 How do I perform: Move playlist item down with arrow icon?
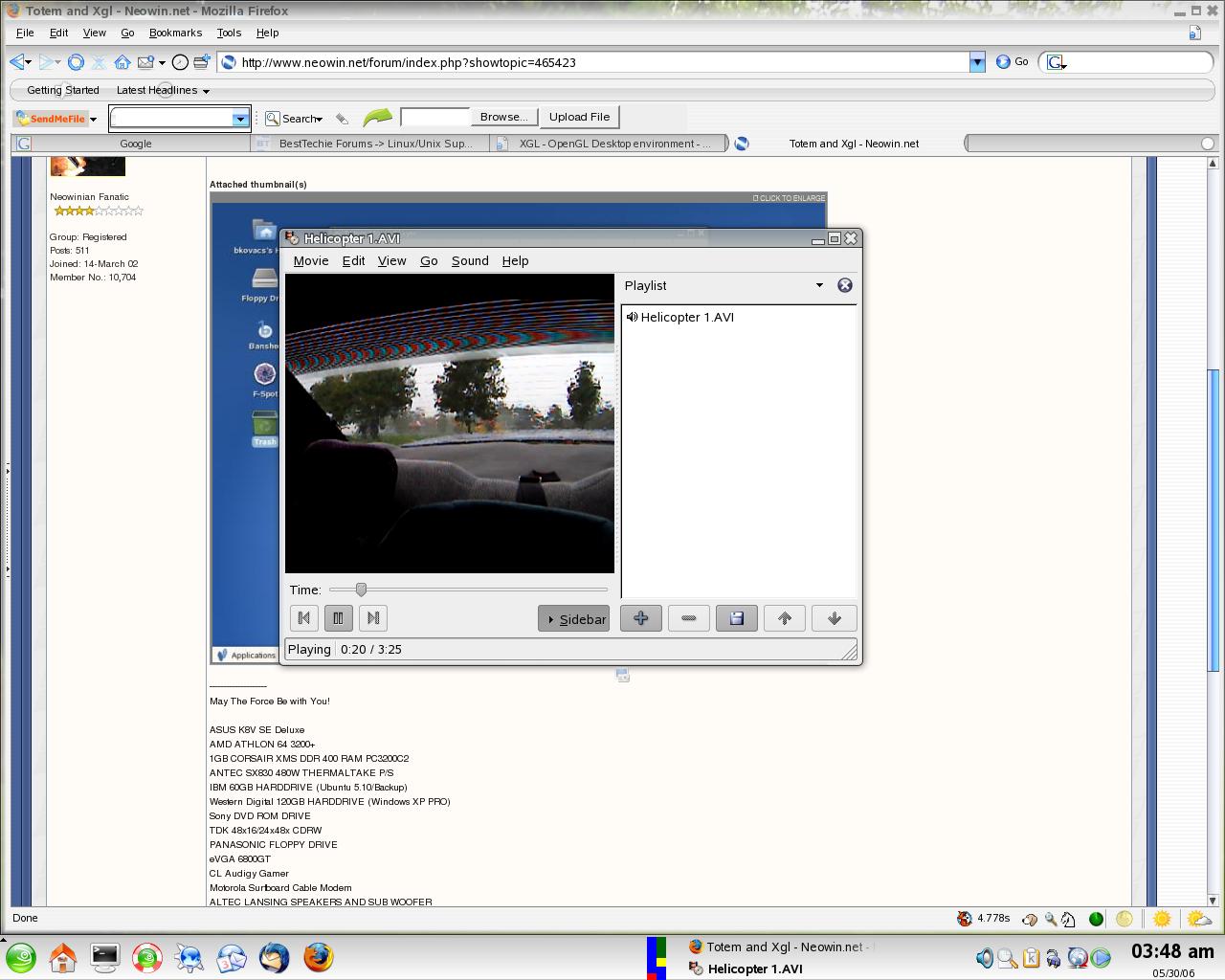[834, 618]
